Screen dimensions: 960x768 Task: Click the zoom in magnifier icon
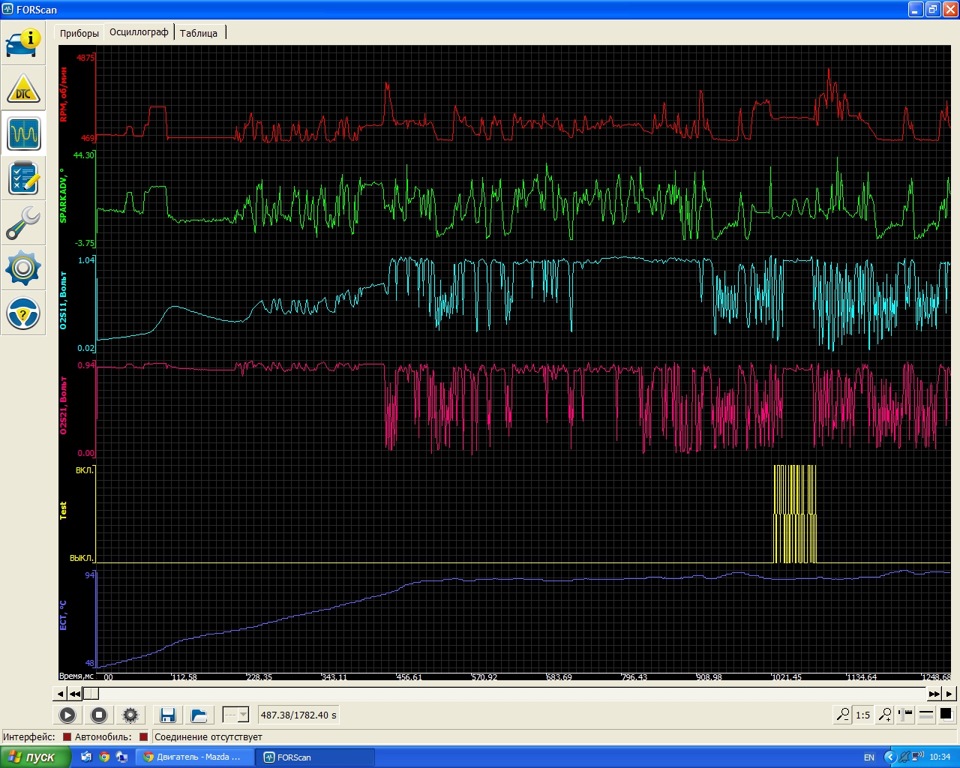tap(885, 715)
